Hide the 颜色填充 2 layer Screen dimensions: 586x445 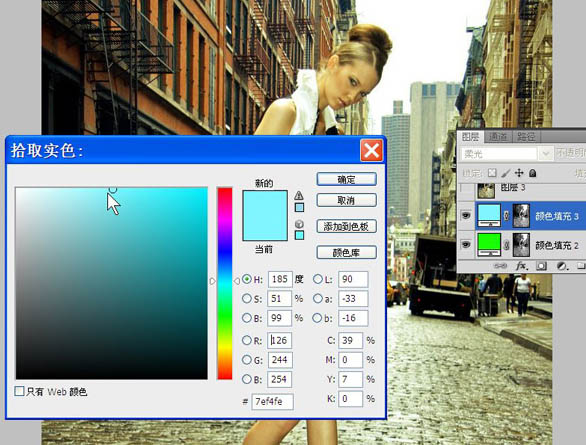(x=466, y=245)
